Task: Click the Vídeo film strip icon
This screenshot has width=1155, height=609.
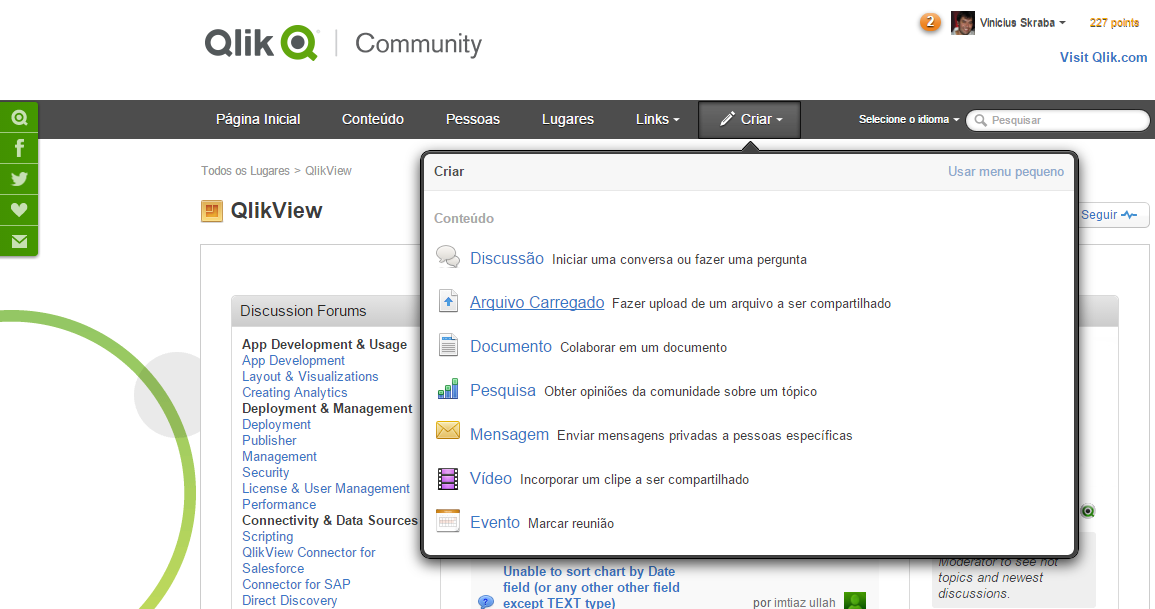Action: (x=448, y=479)
